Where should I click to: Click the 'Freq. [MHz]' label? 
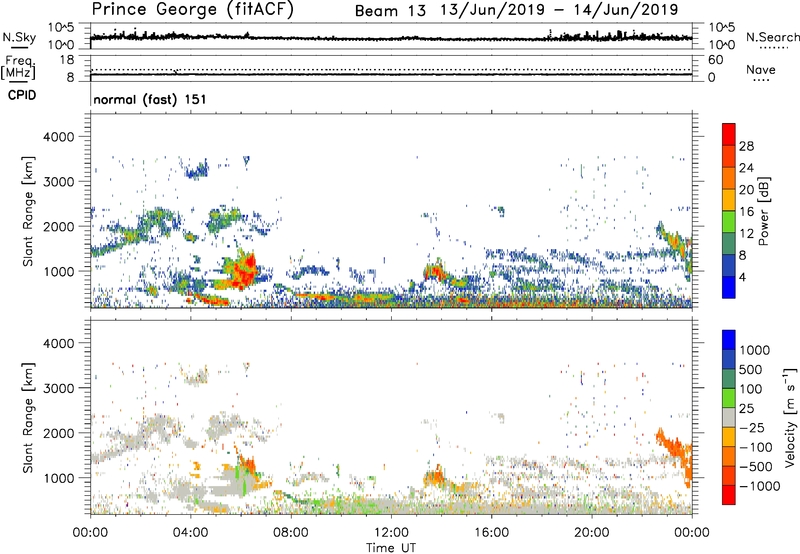[20, 67]
